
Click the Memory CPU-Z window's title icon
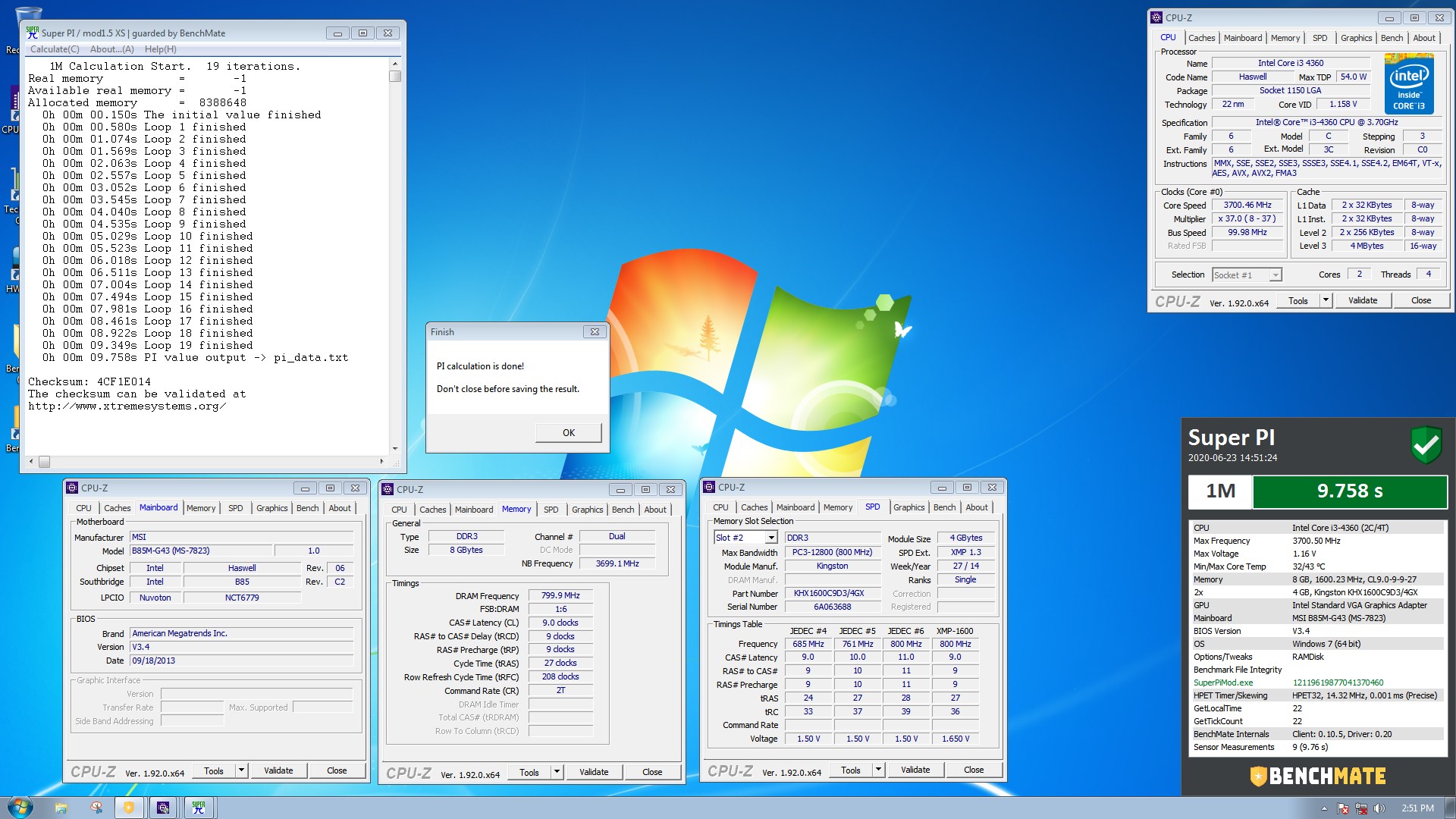point(388,489)
